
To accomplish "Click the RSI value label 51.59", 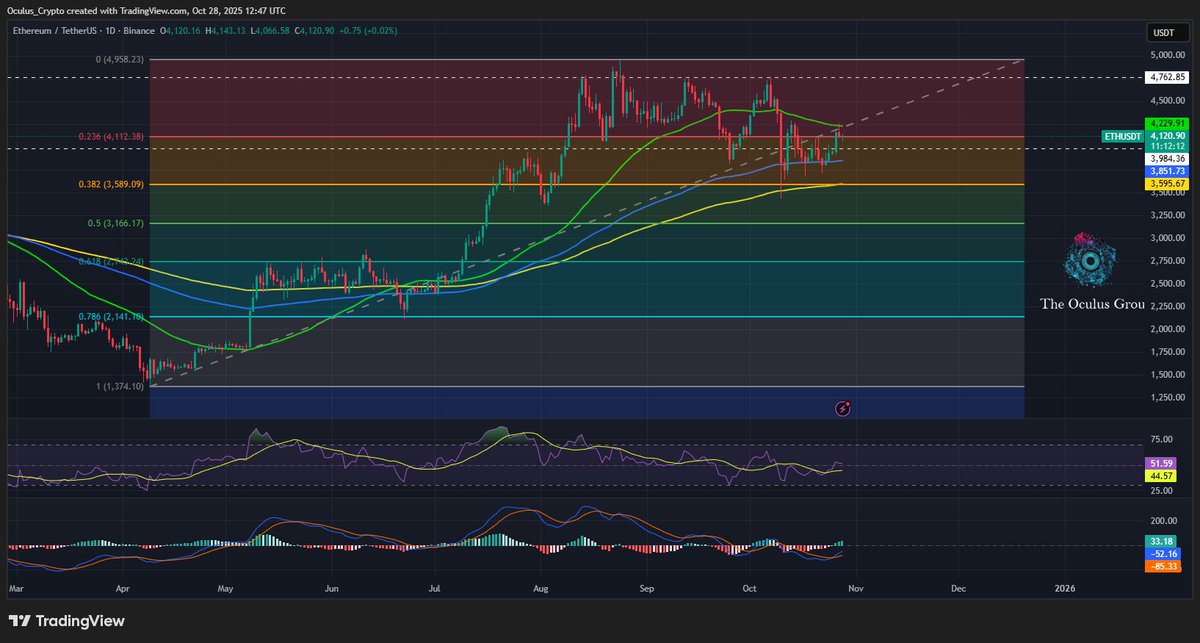I will point(1161,465).
